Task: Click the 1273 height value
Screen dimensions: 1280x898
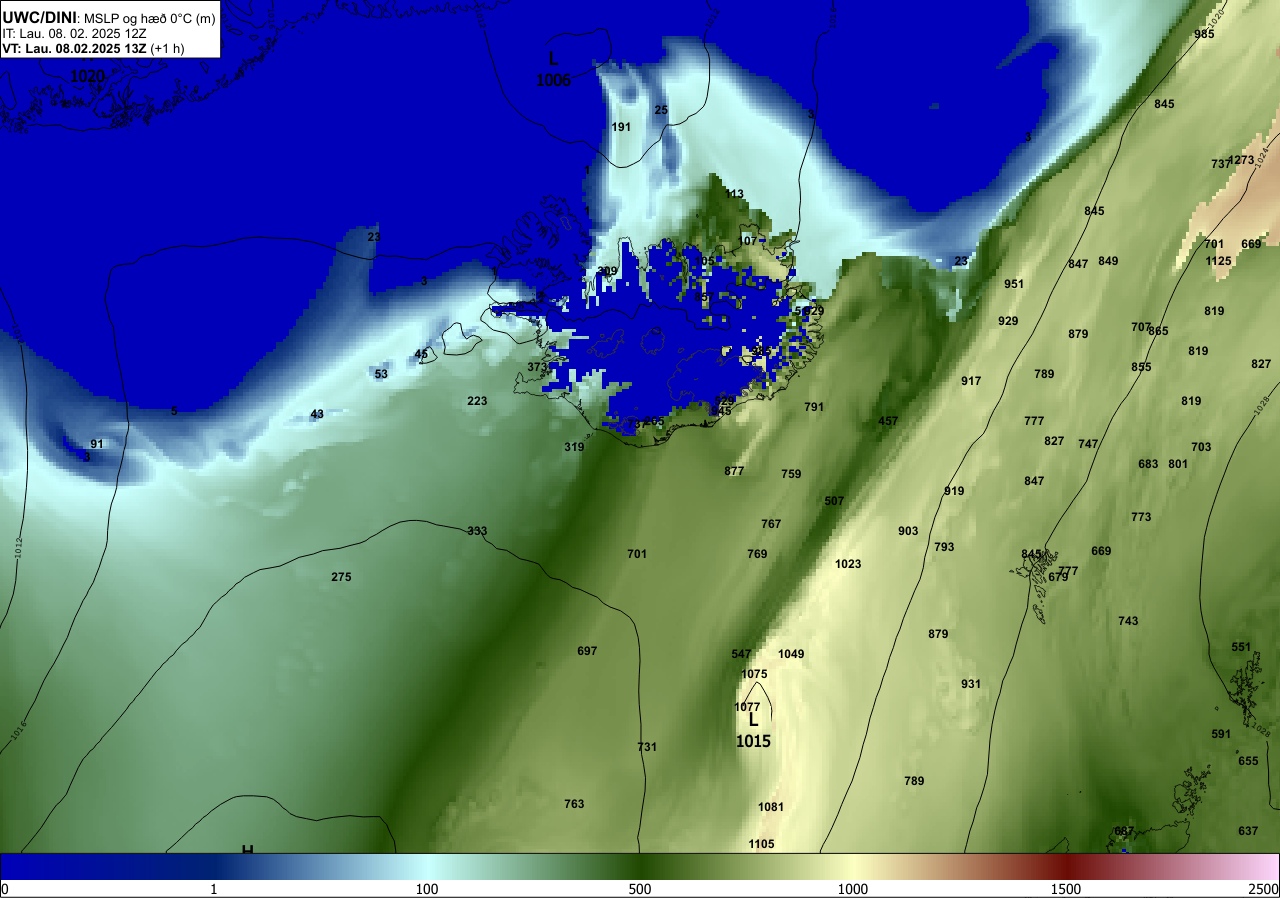Action: [1241, 160]
